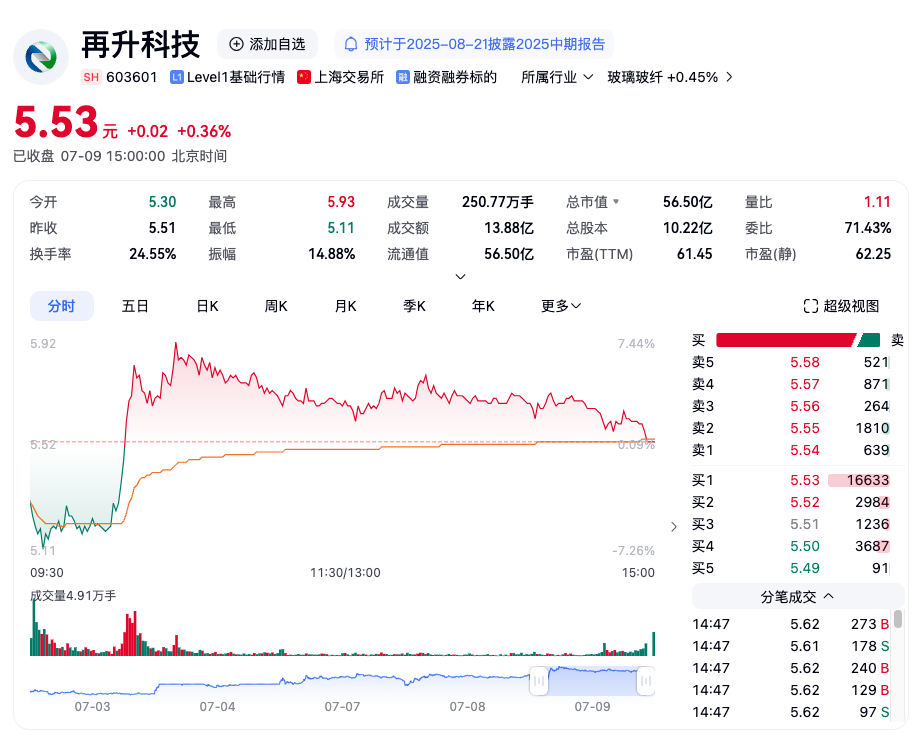924x745 pixels.
Task: Switch to the 月K tab
Action: pyautogui.click(x=345, y=306)
